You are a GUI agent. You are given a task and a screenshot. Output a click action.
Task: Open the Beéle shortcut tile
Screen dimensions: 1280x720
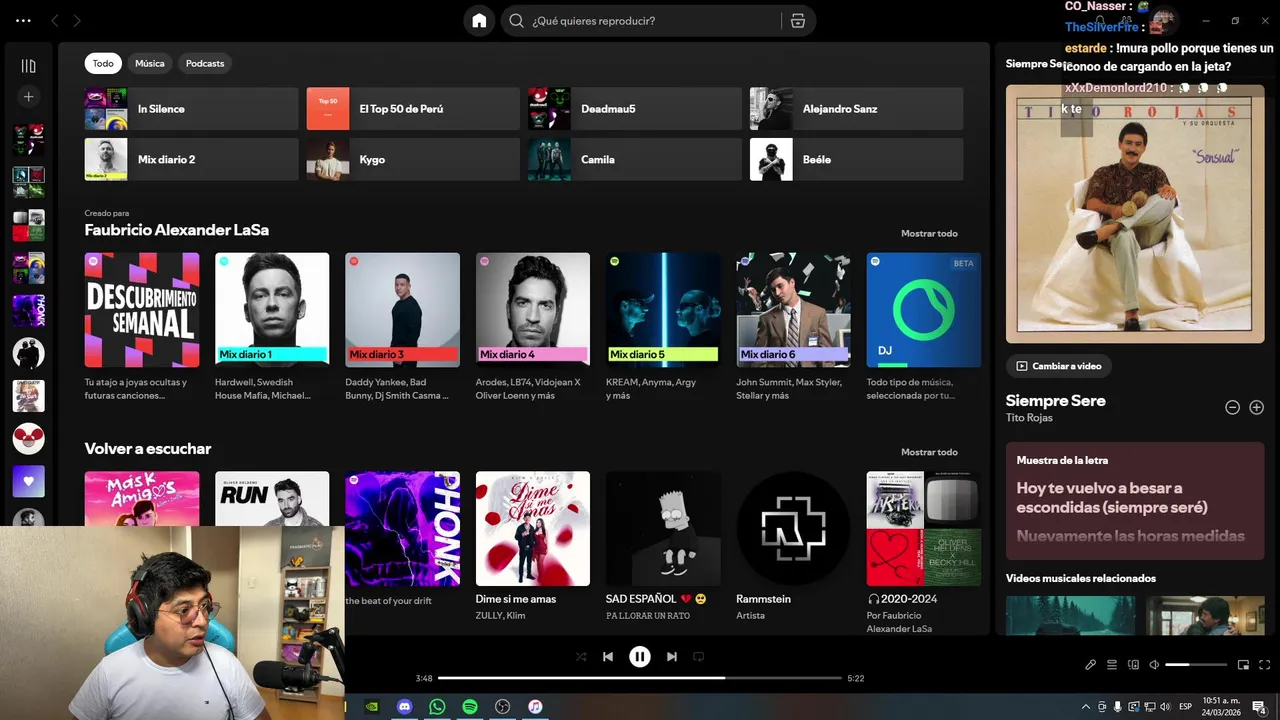[x=857, y=159]
